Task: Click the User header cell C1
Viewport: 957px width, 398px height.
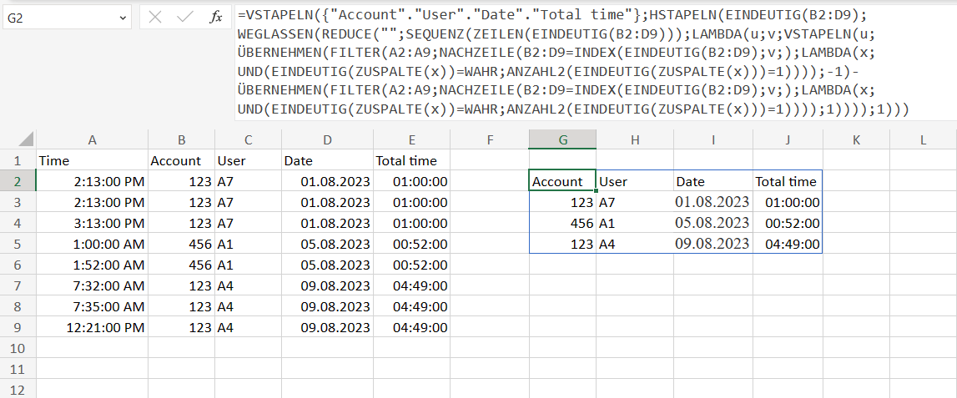Action: (x=248, y=161)
